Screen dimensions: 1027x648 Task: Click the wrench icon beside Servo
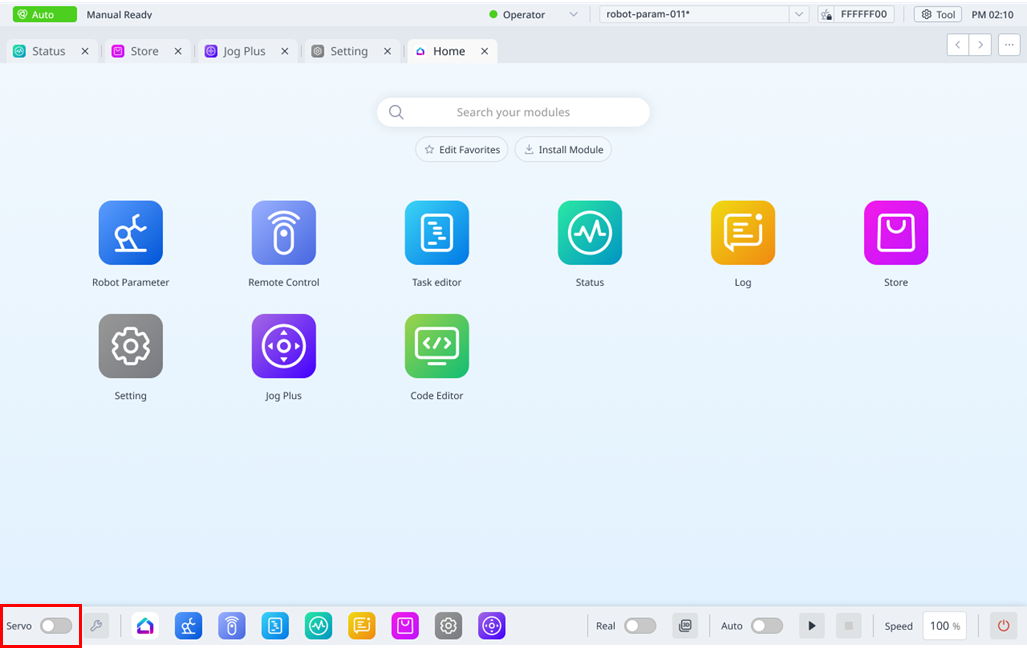[x=96, y=626]
